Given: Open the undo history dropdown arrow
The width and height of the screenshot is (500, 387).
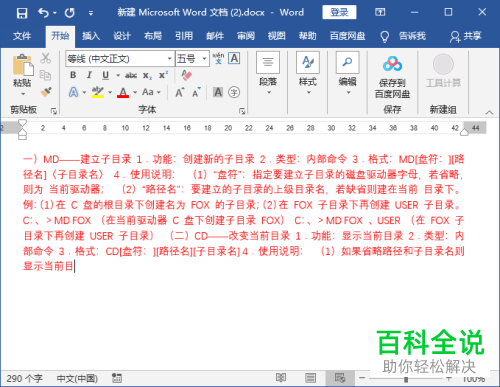Looking at the screenshot, I should [x=55, y=13].
